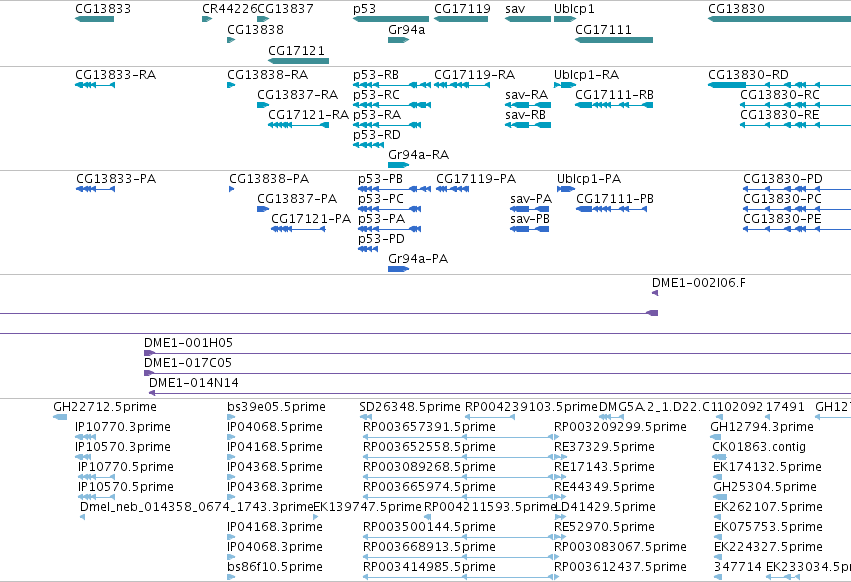Select the p53-RD transcript

pos(369,146)
